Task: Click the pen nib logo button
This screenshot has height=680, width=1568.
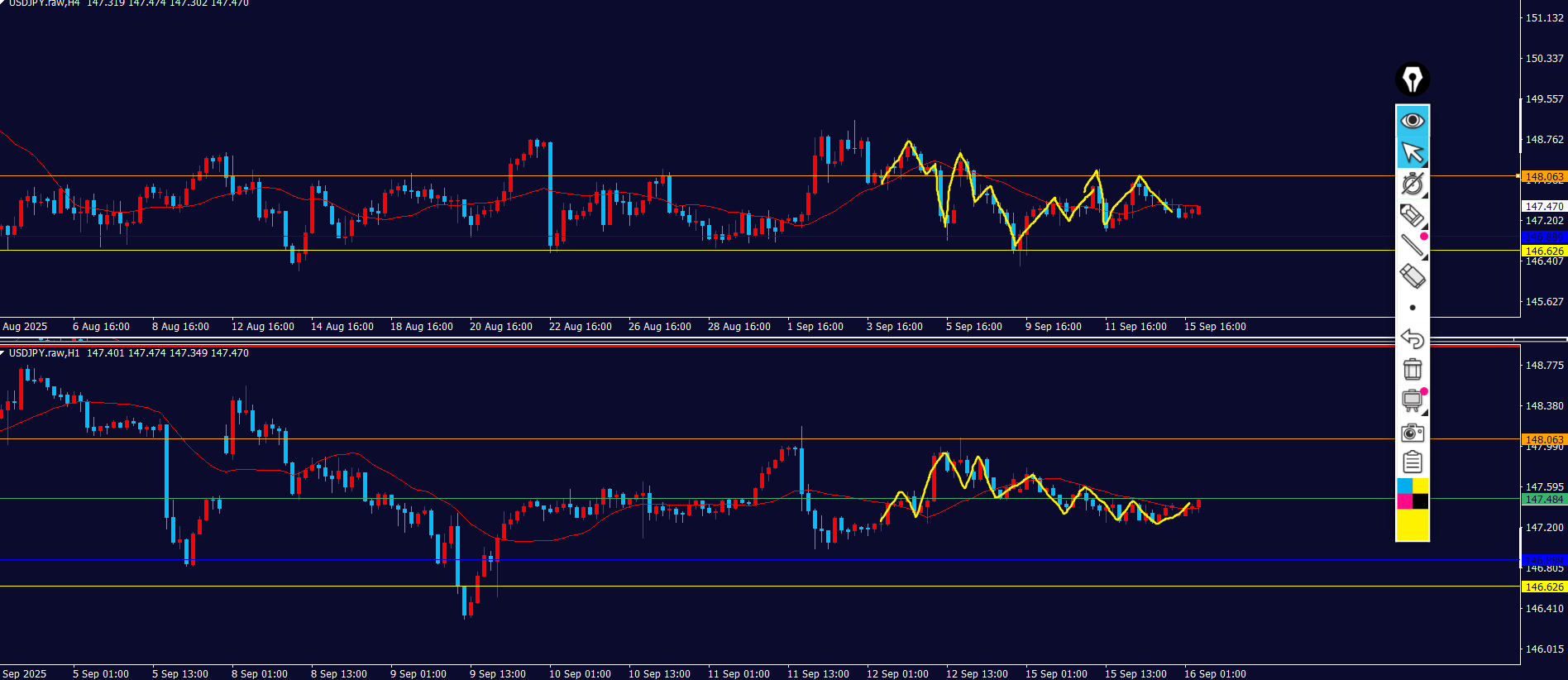Action: 1413,79
